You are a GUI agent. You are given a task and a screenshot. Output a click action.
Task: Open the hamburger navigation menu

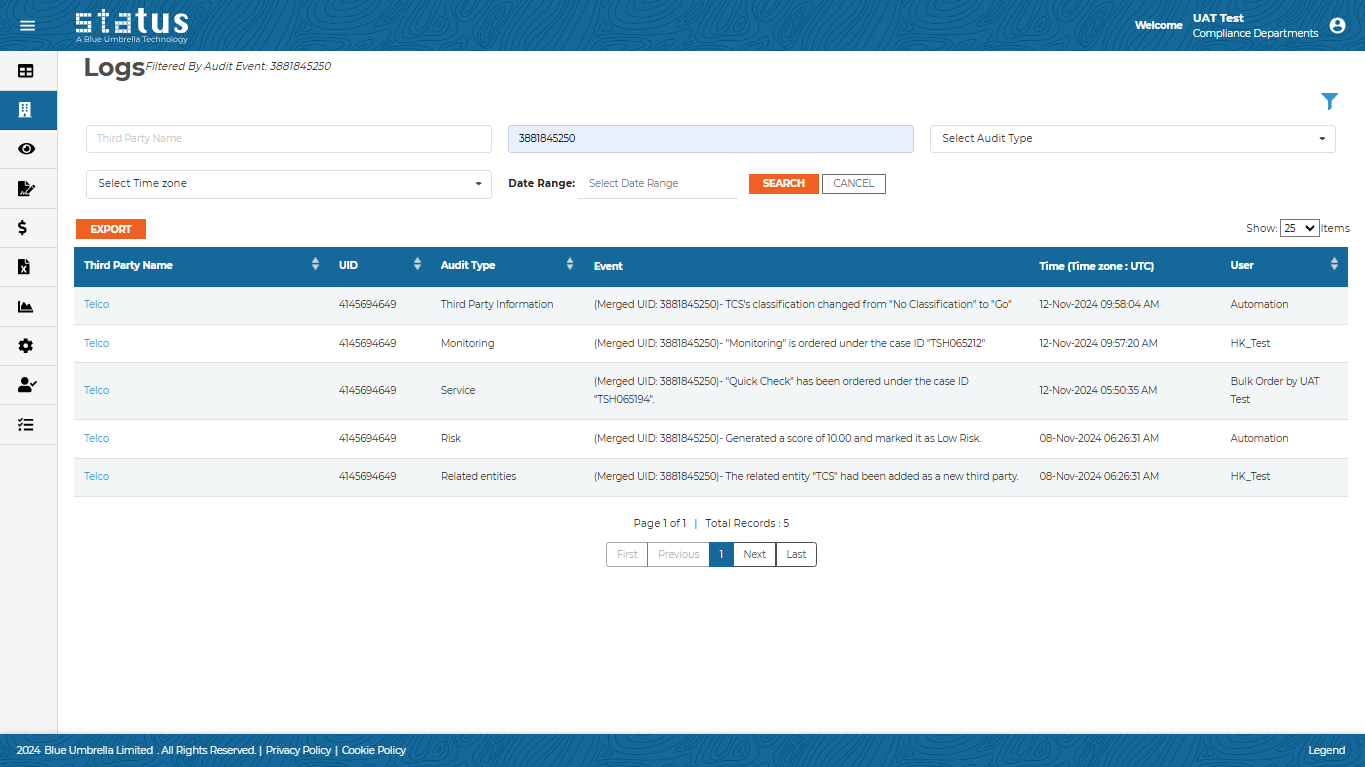click(x=27, y=25)
